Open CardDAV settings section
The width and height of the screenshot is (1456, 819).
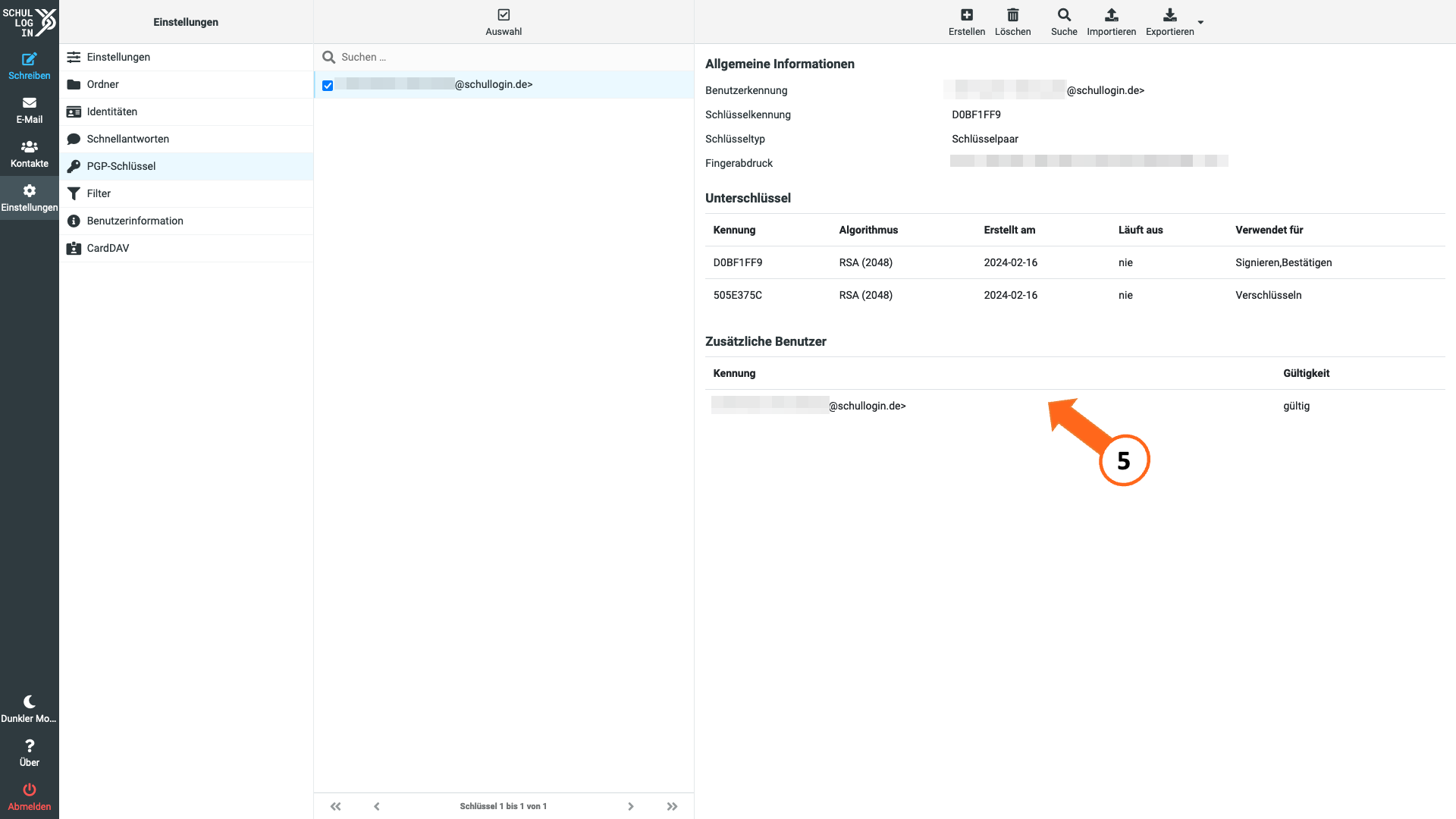tap(187, 248)
